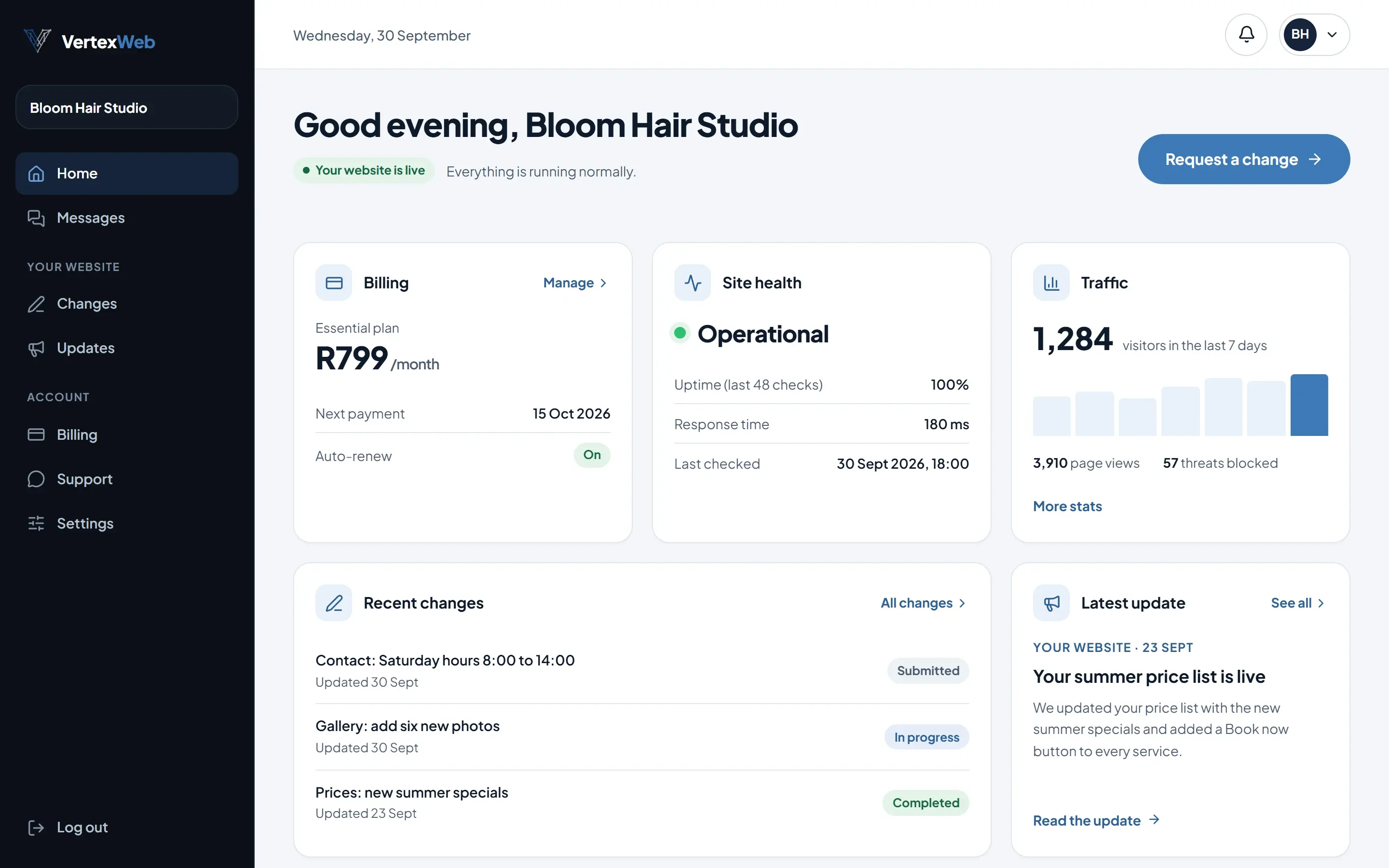Click the Messages chat icon in sidebar
This screenshot has width=1389, height=868.
tap(36, 218)
